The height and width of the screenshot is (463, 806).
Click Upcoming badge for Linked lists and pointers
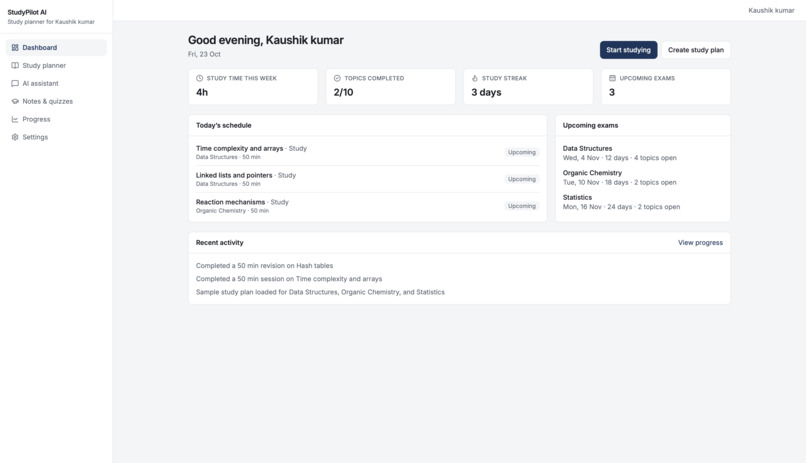[522, 179]
